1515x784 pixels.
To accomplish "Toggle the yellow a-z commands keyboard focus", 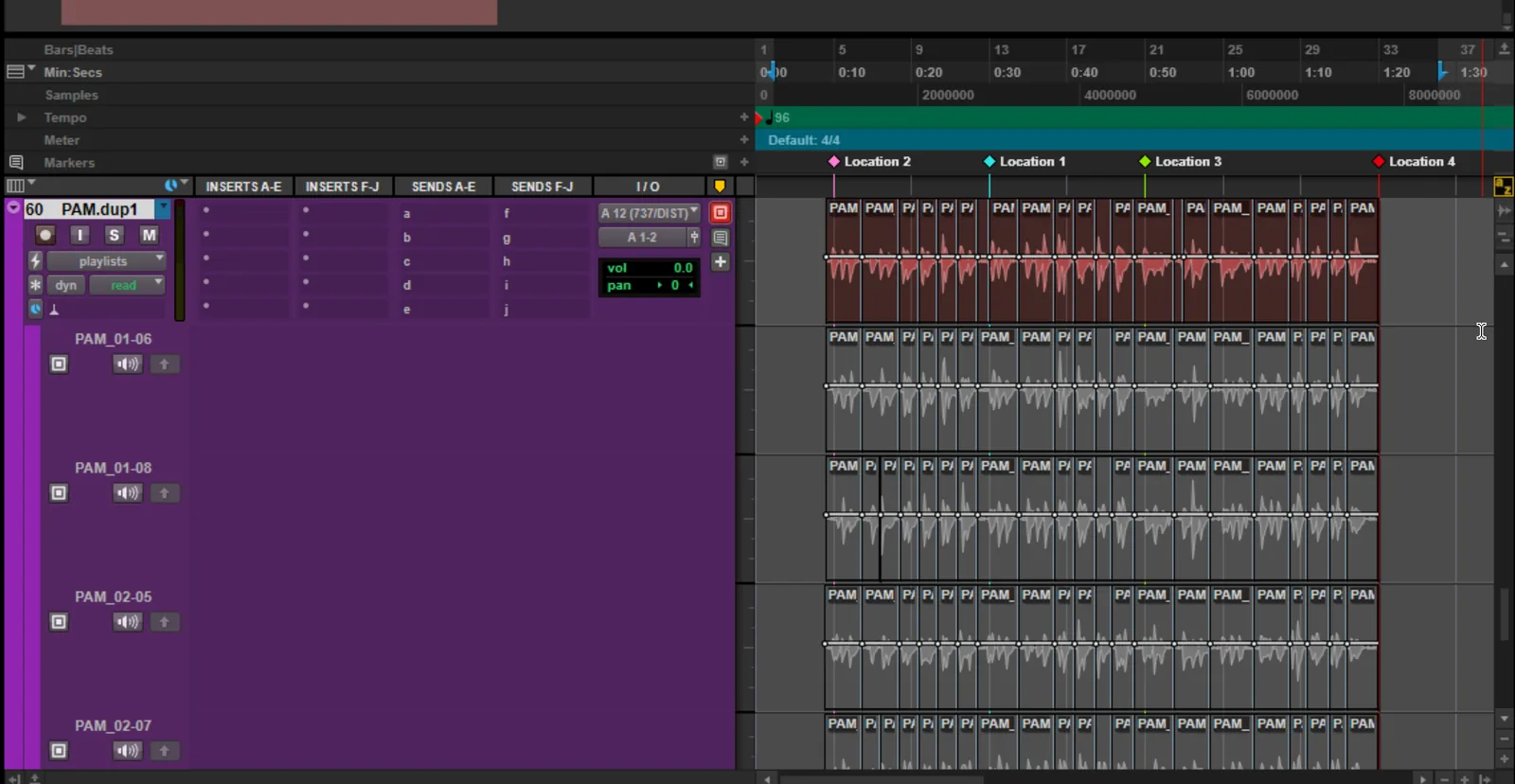I will tap(1503, 187).
